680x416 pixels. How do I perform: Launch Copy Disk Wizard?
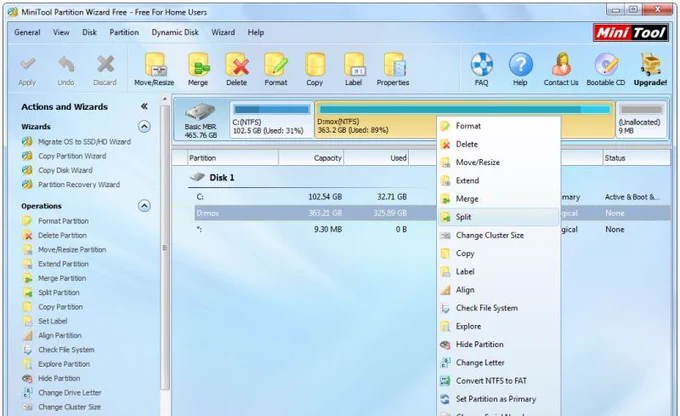[x=65, y=170]
